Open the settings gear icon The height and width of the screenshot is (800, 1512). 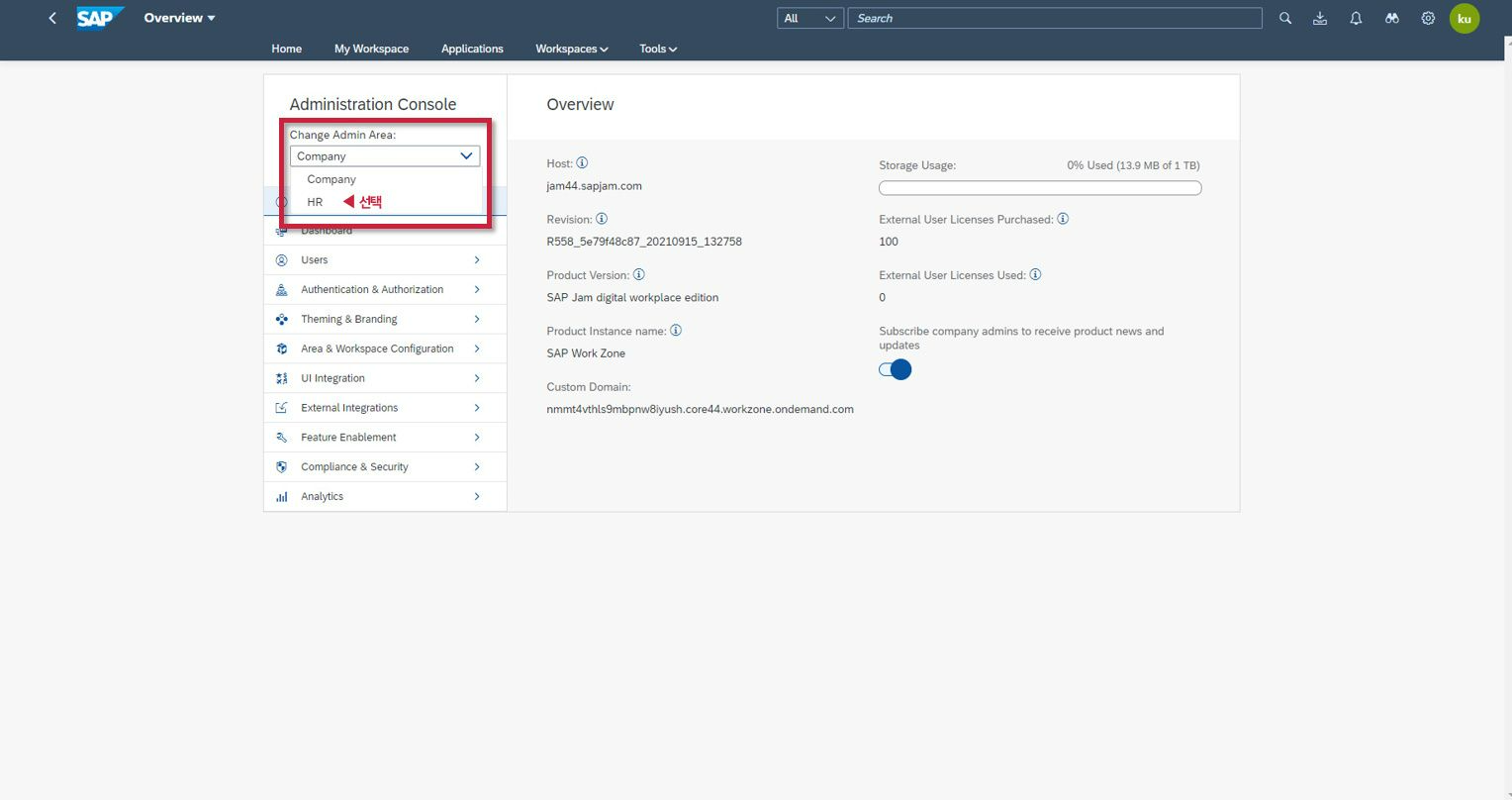pyautogui.click(x=1428, y=18)
